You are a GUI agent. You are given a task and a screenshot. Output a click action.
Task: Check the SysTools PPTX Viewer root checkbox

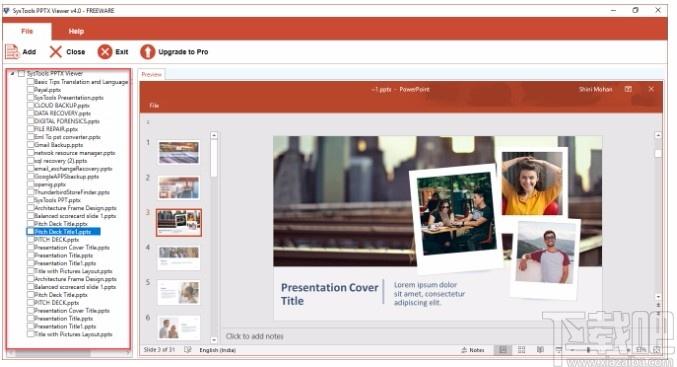point(21,74)
